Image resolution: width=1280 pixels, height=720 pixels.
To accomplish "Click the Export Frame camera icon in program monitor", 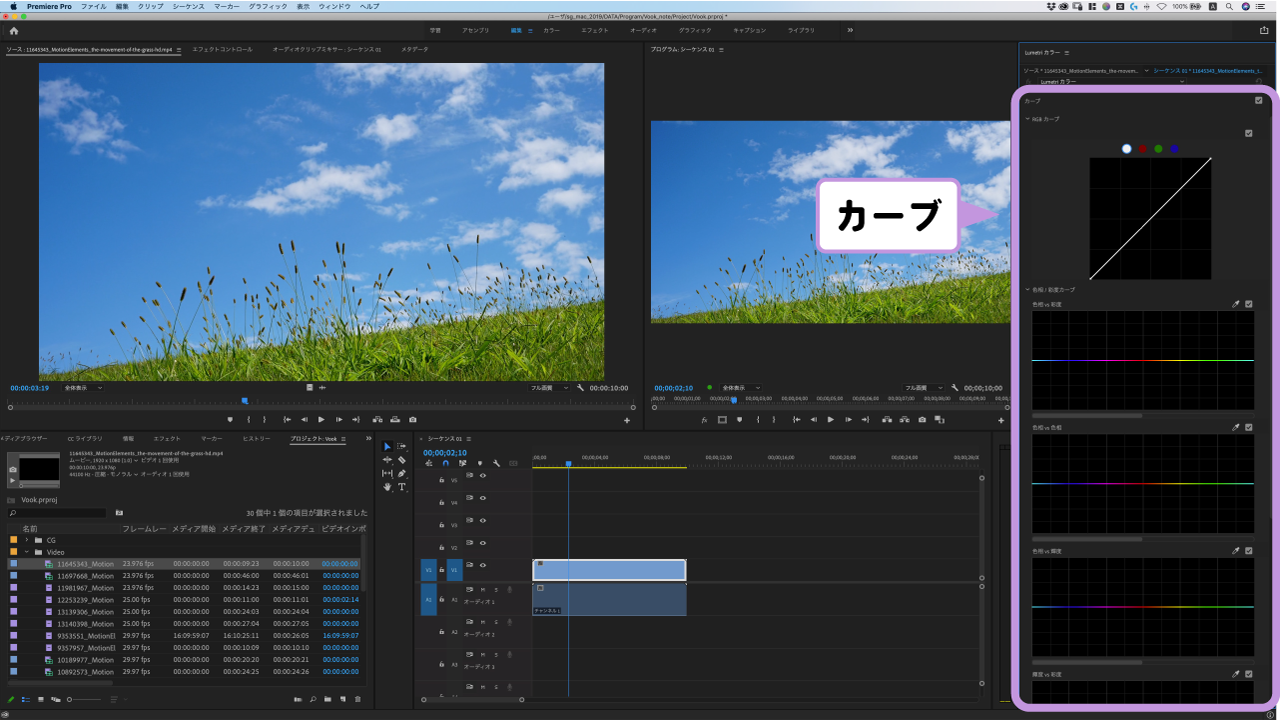I will tap(921, 420).
